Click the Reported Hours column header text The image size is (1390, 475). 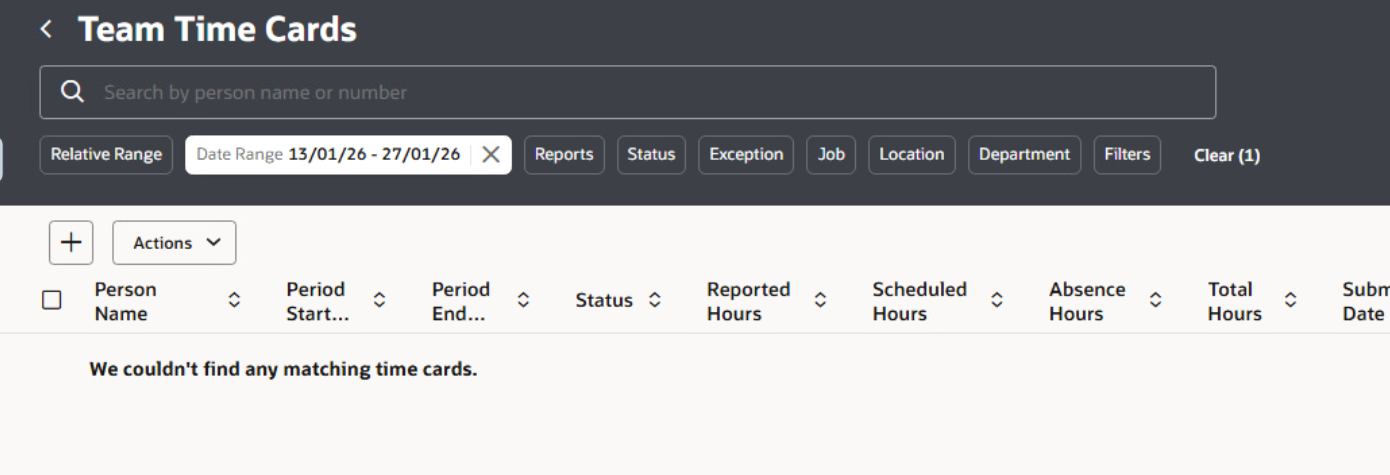click(x=748, y=301)
